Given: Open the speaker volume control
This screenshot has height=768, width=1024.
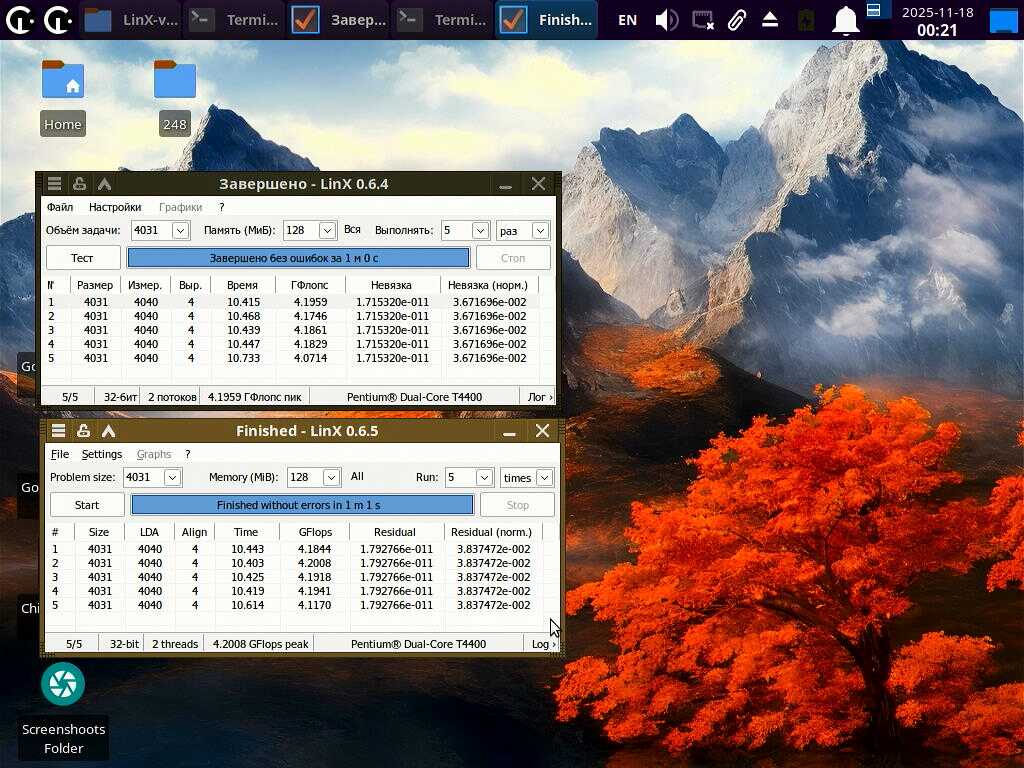Looking at the screenshot, I should click(667, 20).
